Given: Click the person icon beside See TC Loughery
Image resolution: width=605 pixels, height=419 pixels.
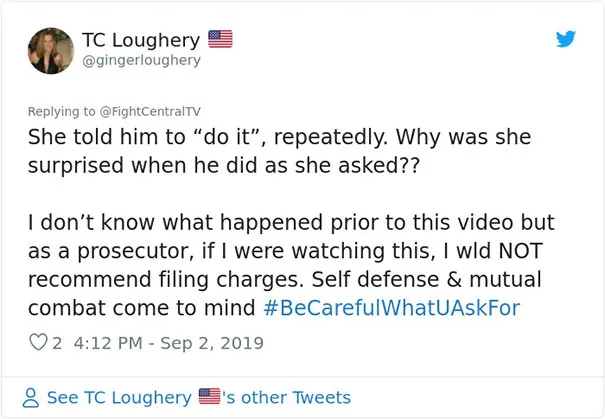Looking at the screenshot, I should pos(31,398).
